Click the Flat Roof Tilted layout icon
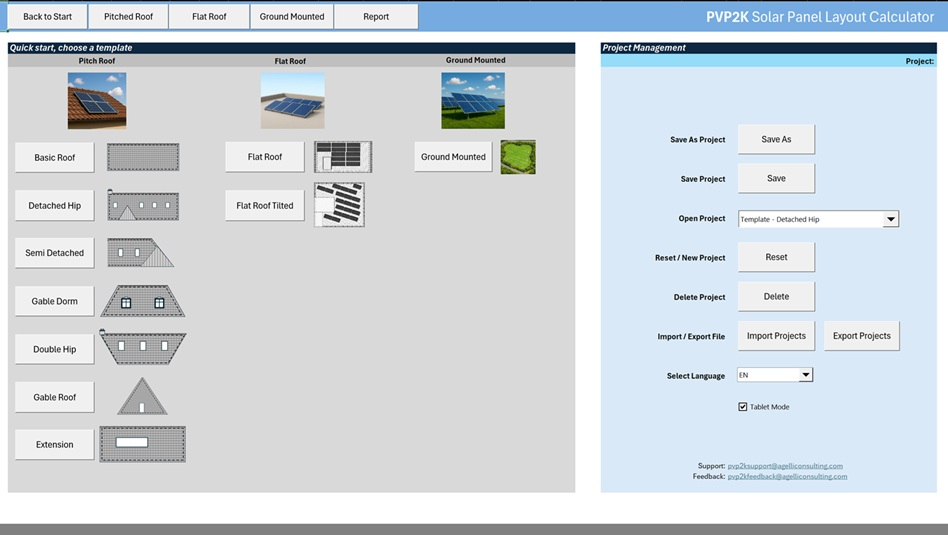 (339, 205)
